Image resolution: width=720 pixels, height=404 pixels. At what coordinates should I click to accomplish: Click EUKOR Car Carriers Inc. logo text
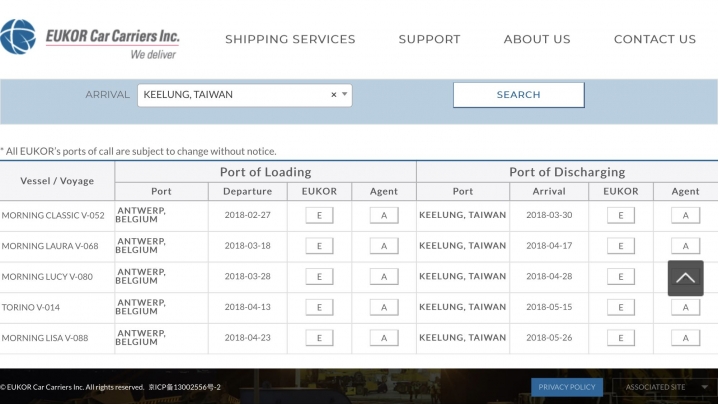112,36
